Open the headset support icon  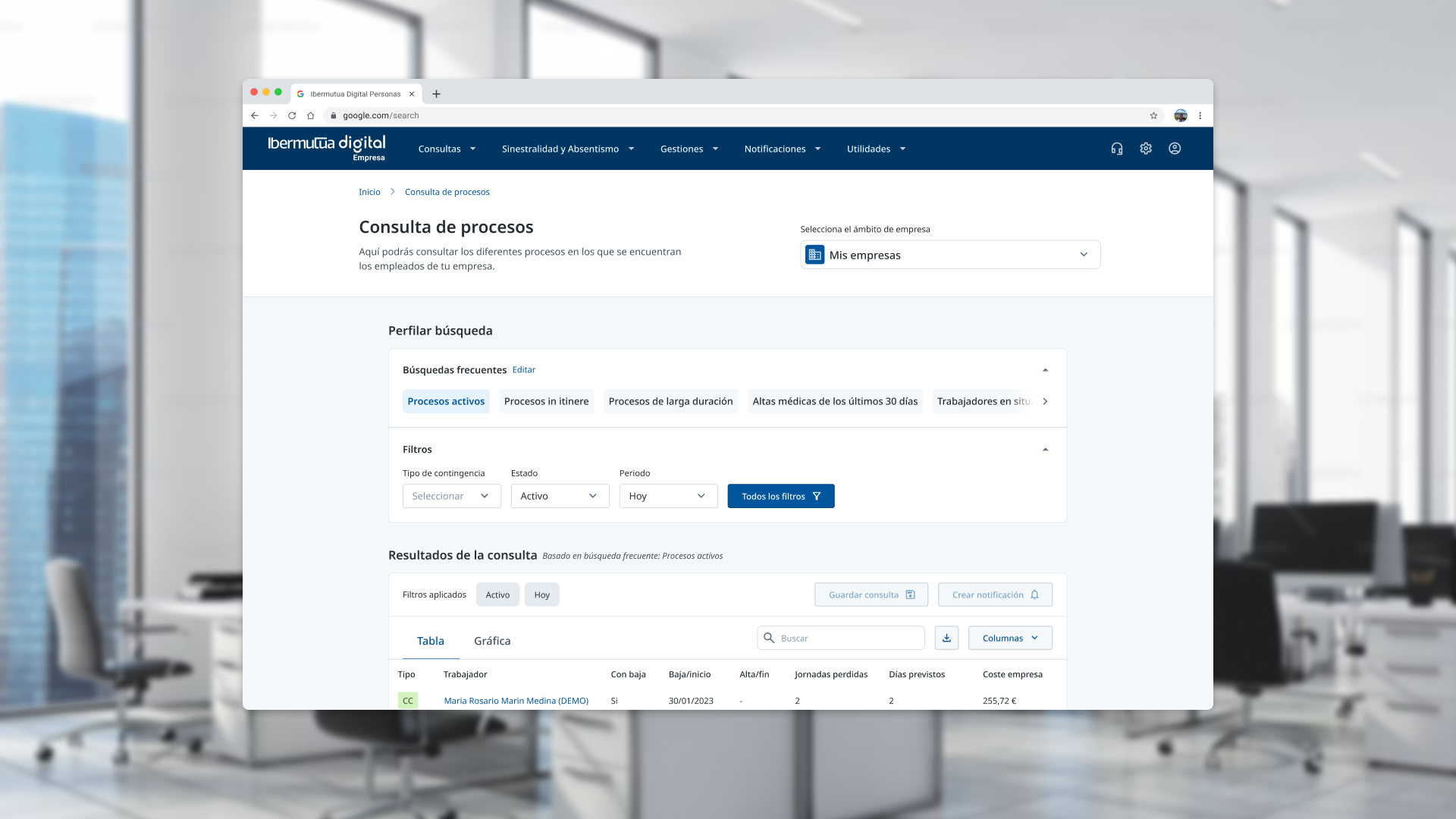point(1117,149)
